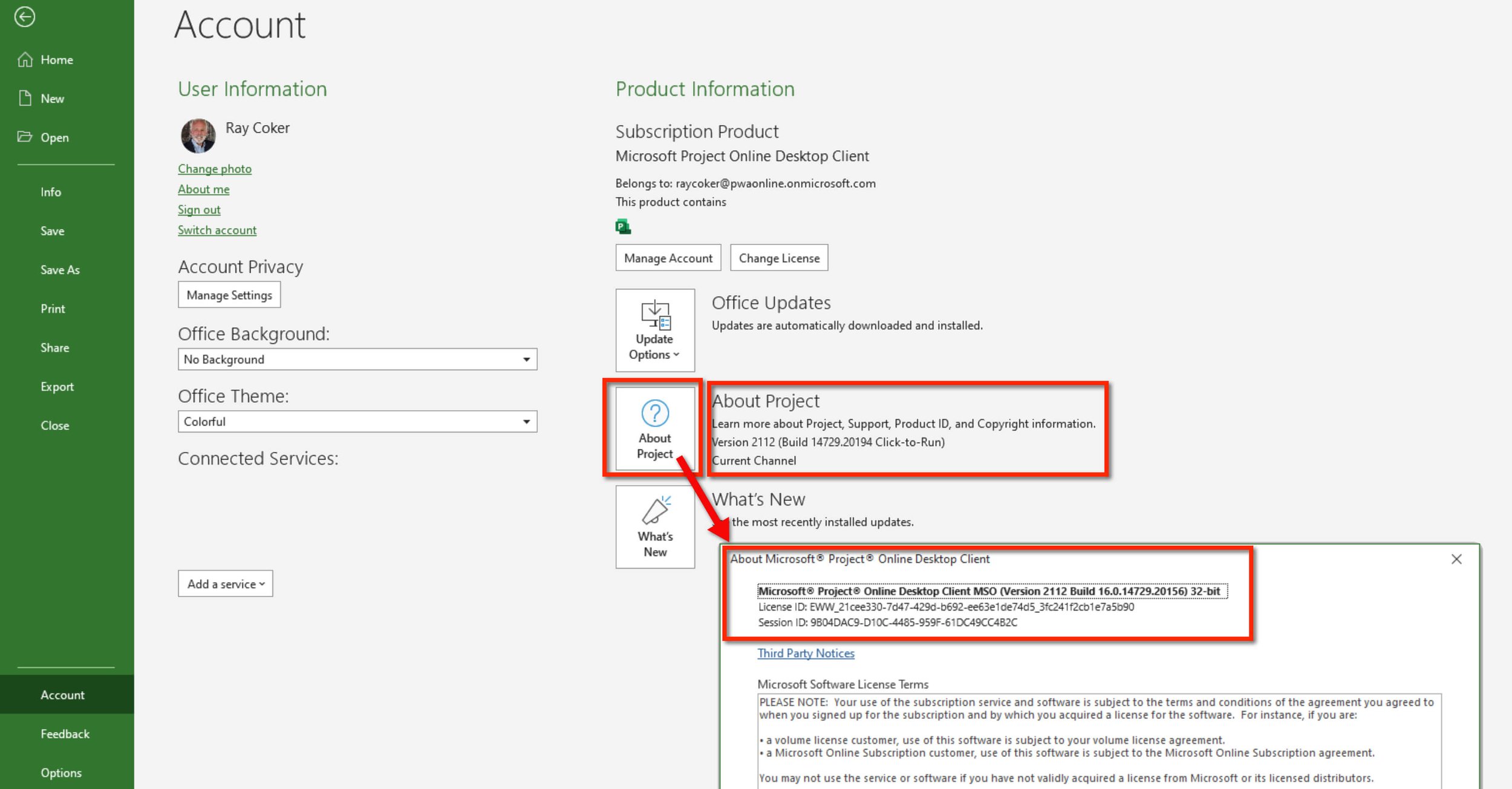The width and height of the screenshot is (1512, 789).
Task: Click the About me link
Action: click(x=204, y=189)
